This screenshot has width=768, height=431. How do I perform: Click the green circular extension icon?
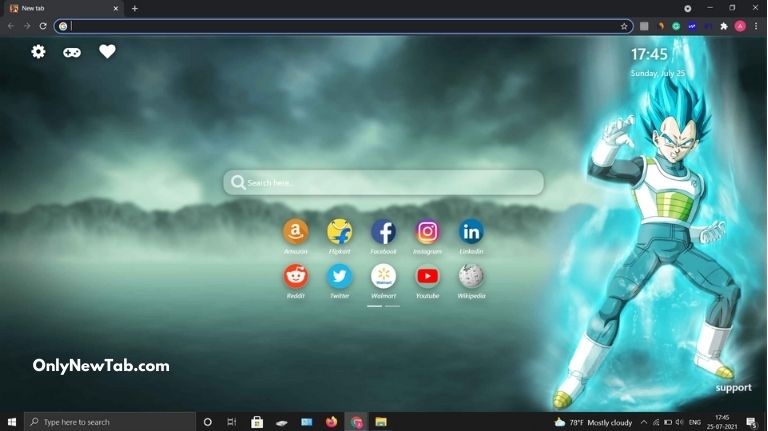(x=676, y=26)
